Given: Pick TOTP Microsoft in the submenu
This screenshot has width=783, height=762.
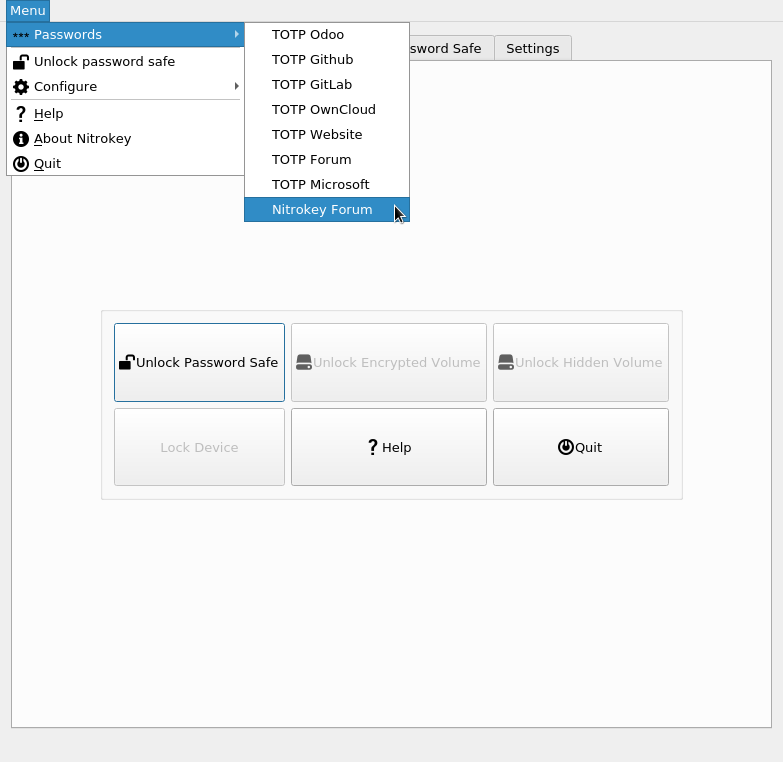Looking at the screenshot, I should pos(320,185).
